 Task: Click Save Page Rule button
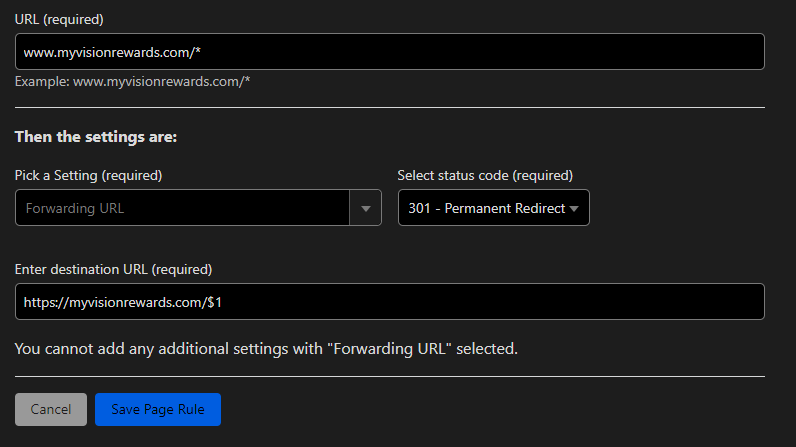(157, 409)
